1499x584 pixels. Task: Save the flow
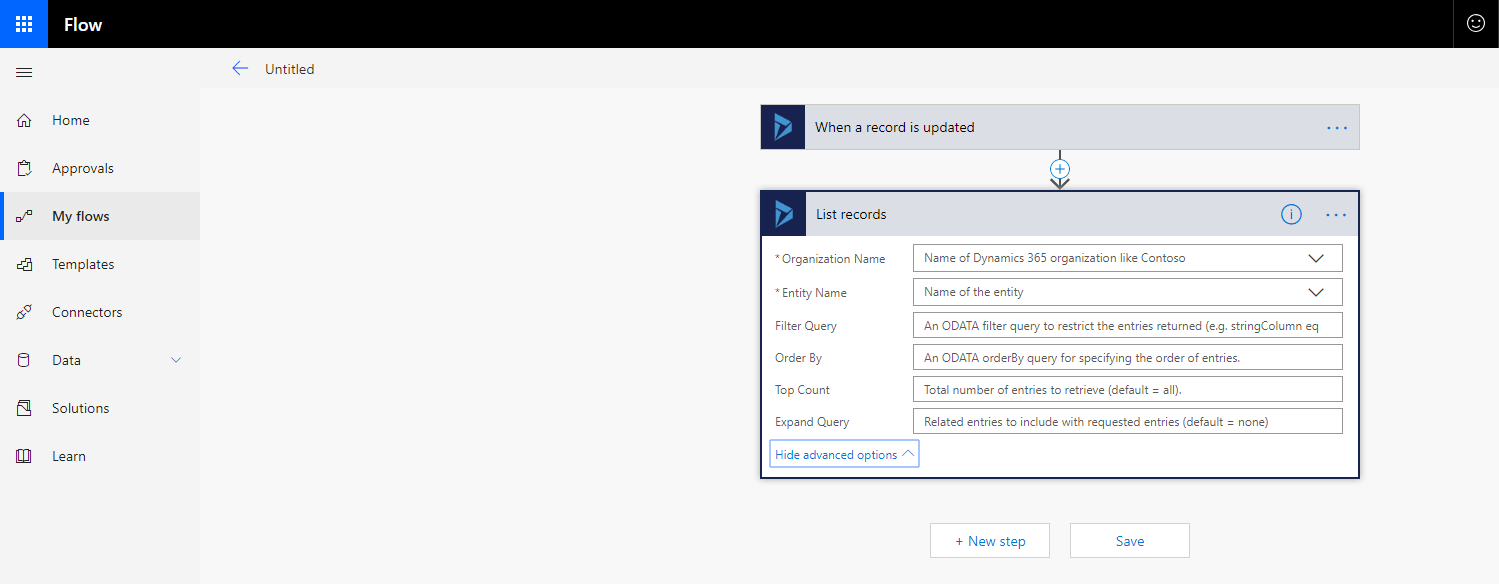tap(1130, 541)
